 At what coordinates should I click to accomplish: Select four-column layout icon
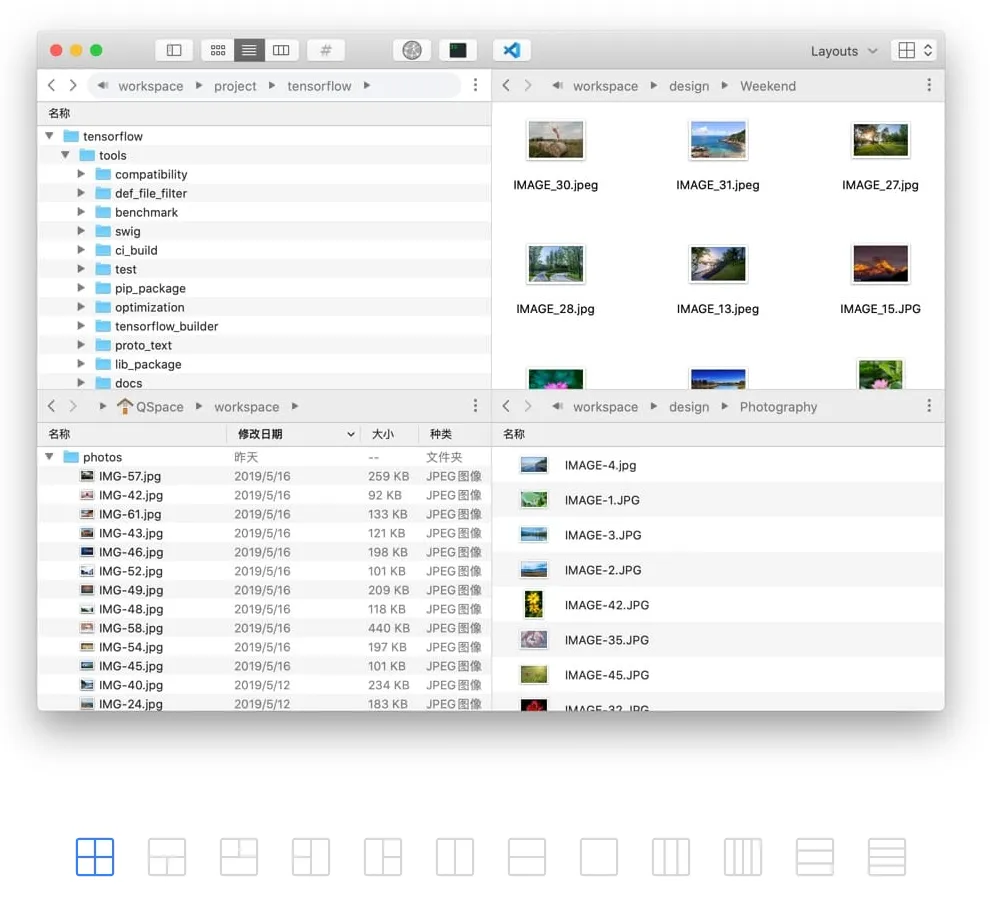pyautogui.click(x=742, y=857)
